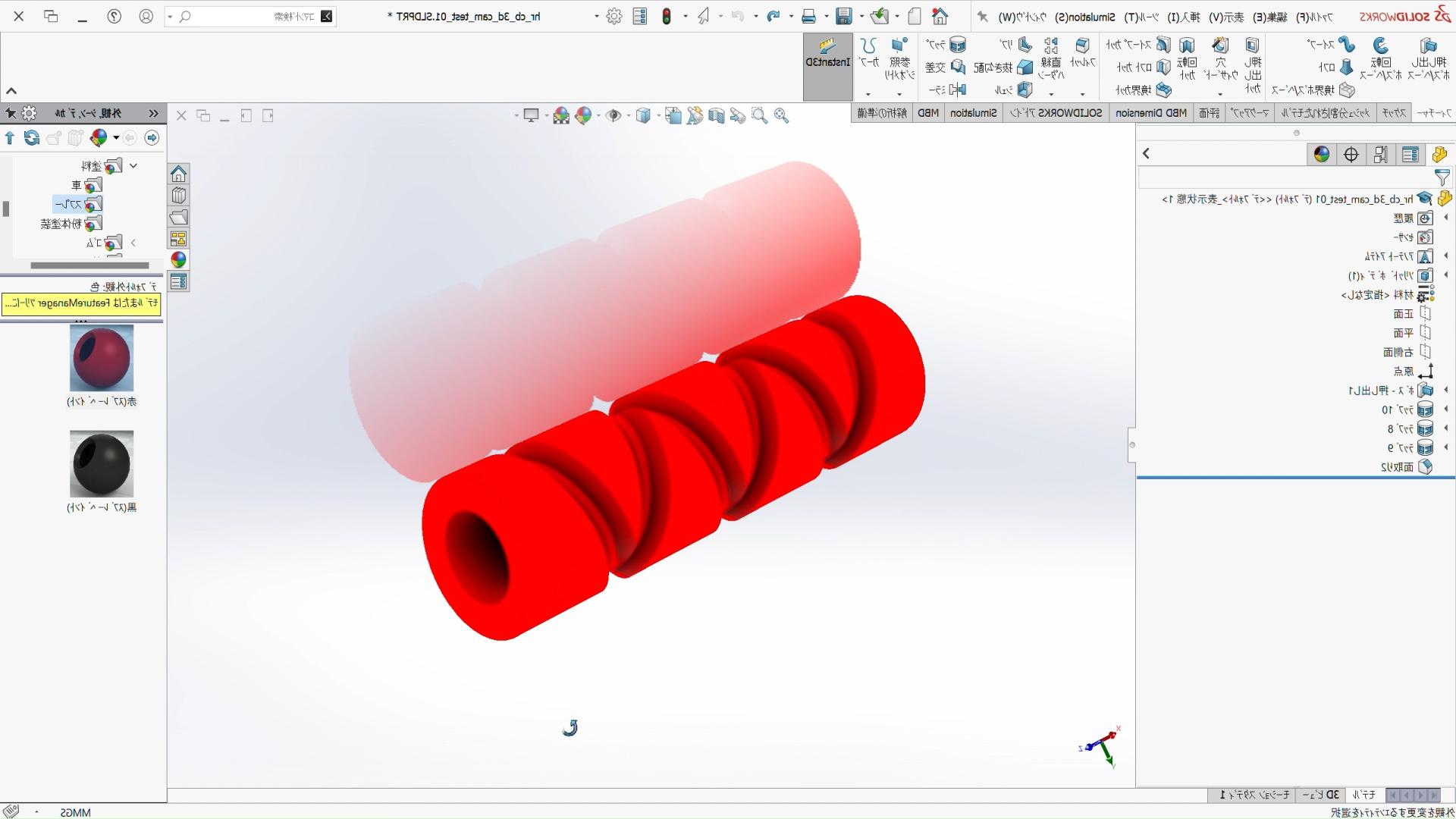Open the ファイル(F) menu
The height and width of the screenshot is (819, 1456).
[1314, 17]
